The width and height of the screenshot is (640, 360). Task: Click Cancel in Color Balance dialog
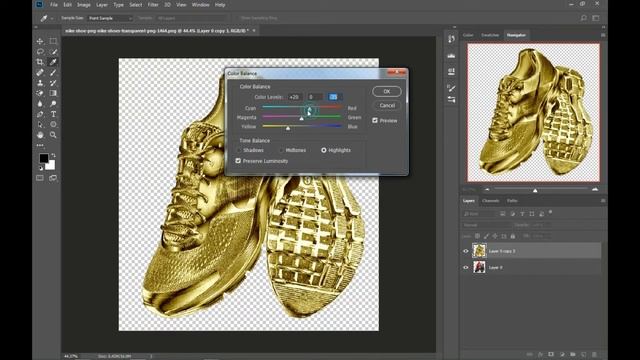[x=387, y=105]
